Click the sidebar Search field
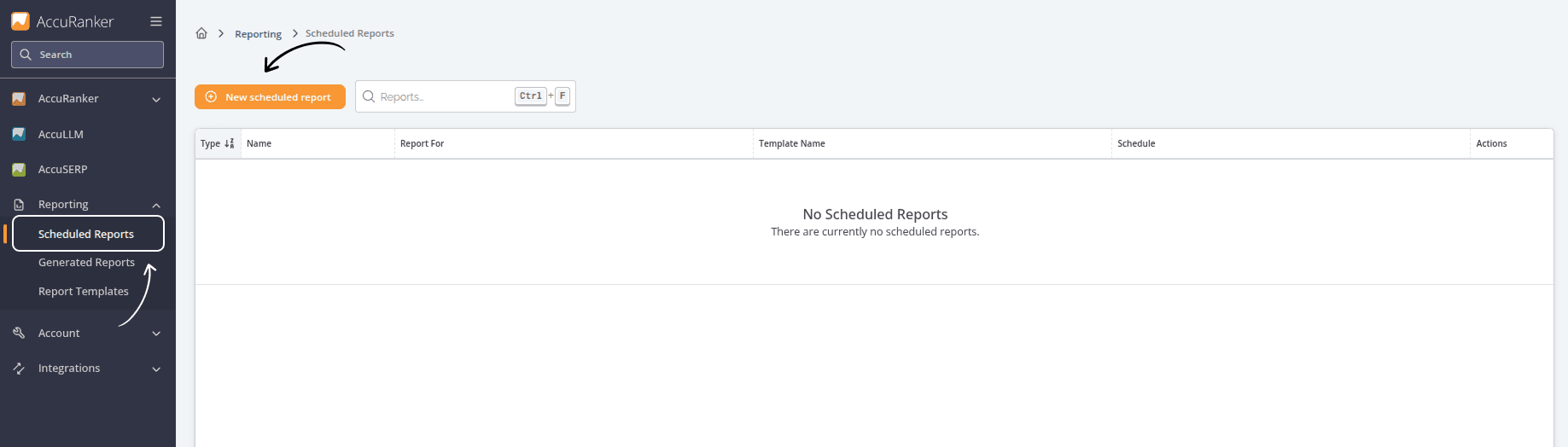 [x=87, y=55]
